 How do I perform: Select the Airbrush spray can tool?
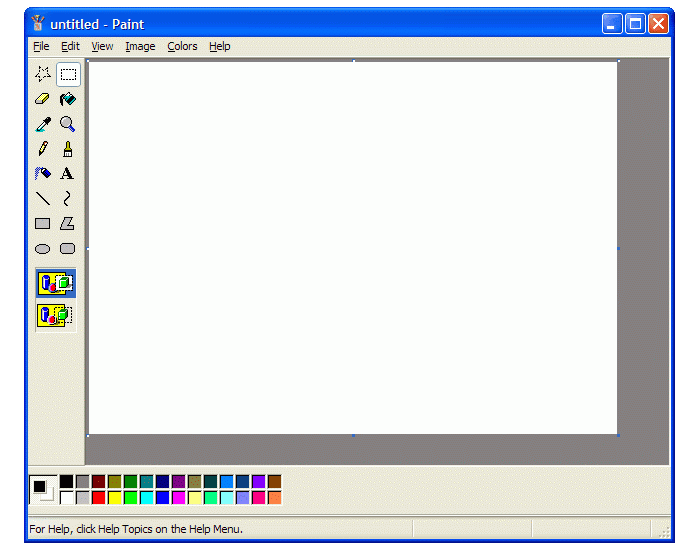click(43, 174)
